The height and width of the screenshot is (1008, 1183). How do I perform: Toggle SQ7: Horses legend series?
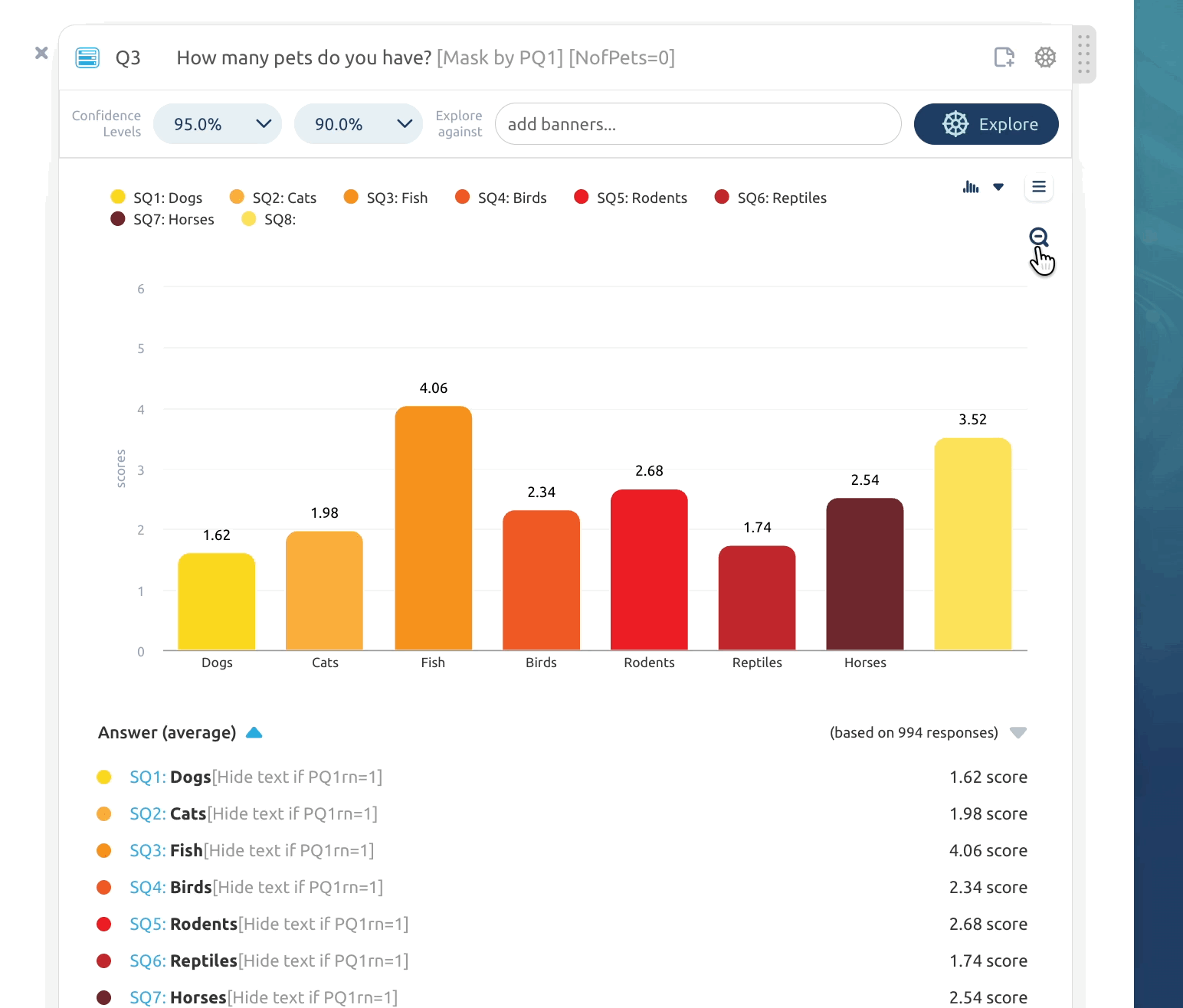pyautogui.click(x=162, y=219)
